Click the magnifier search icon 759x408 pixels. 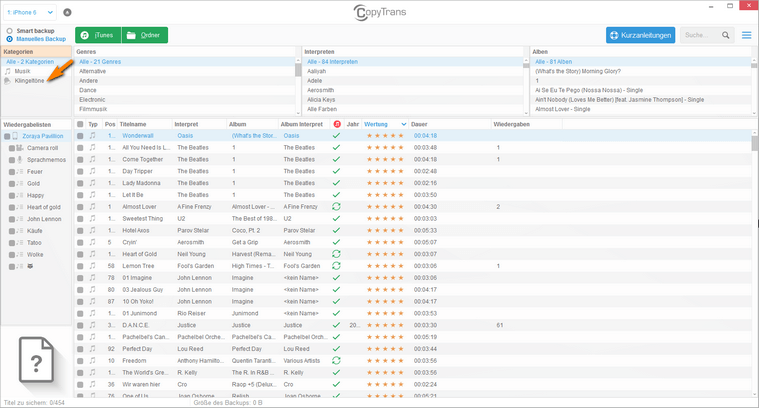click(725, 35)
